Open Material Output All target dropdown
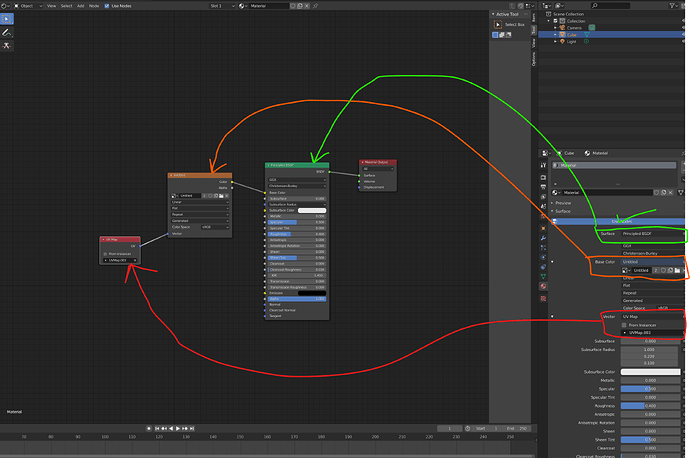 point(378,169)
